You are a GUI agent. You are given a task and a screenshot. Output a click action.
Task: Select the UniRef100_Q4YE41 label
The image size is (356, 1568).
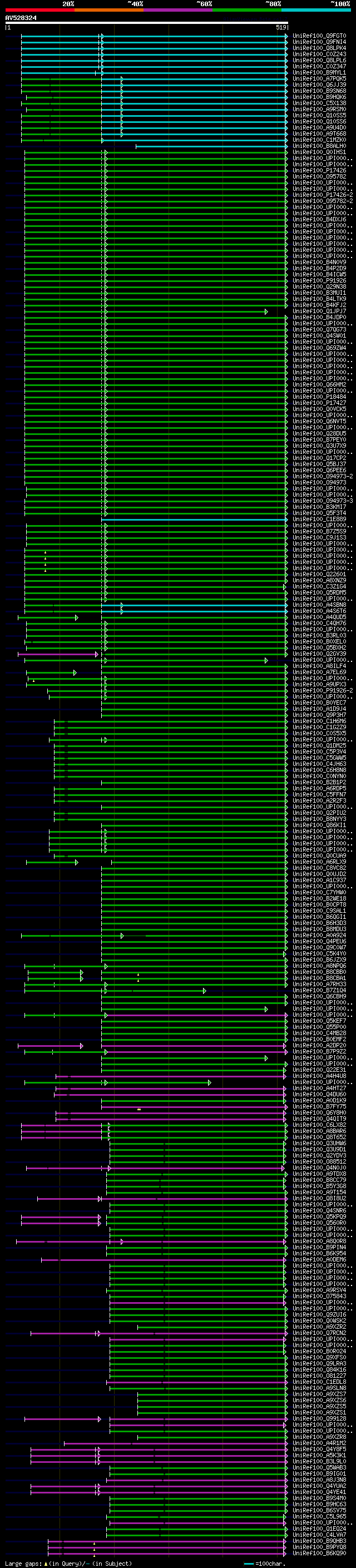(x=319, y=1492)
